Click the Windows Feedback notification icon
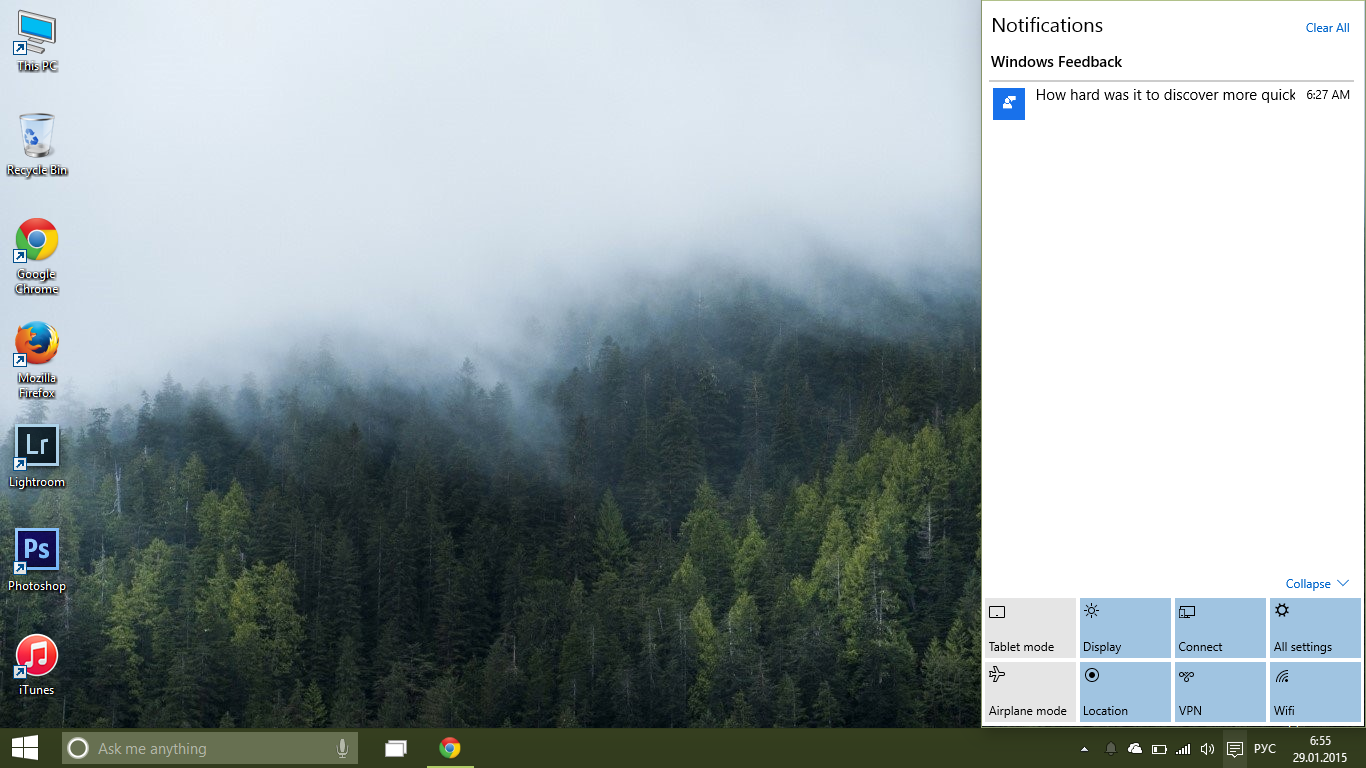1366x768 pixels. click(1009, 104)
